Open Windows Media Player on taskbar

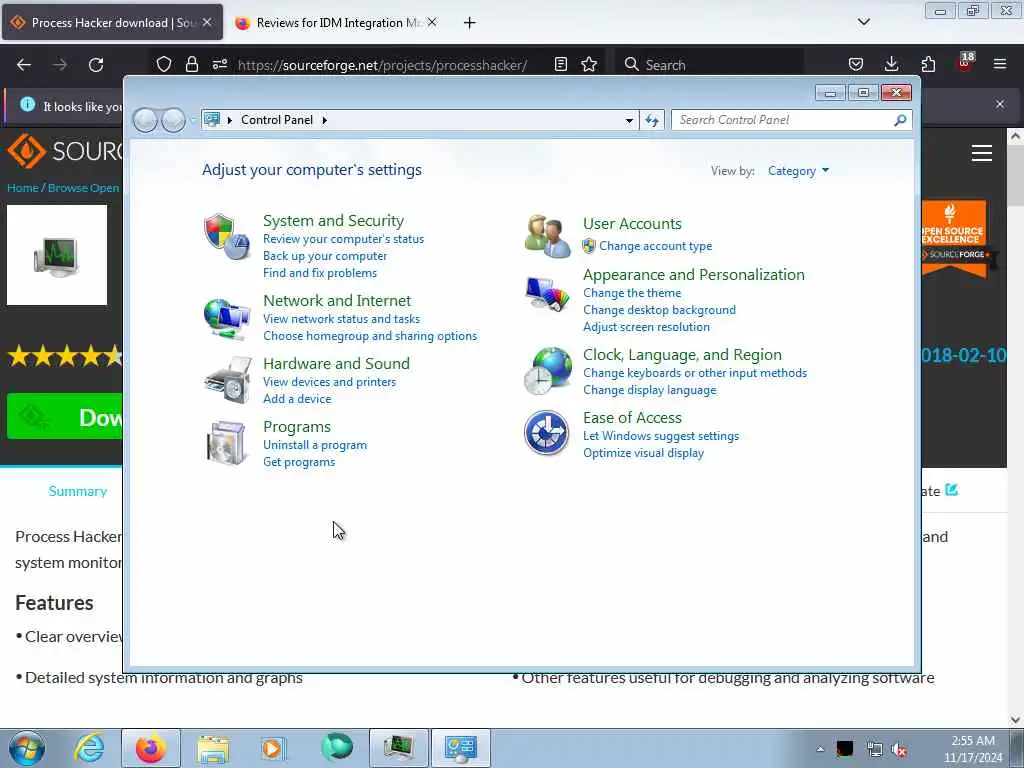pos(274,749)
